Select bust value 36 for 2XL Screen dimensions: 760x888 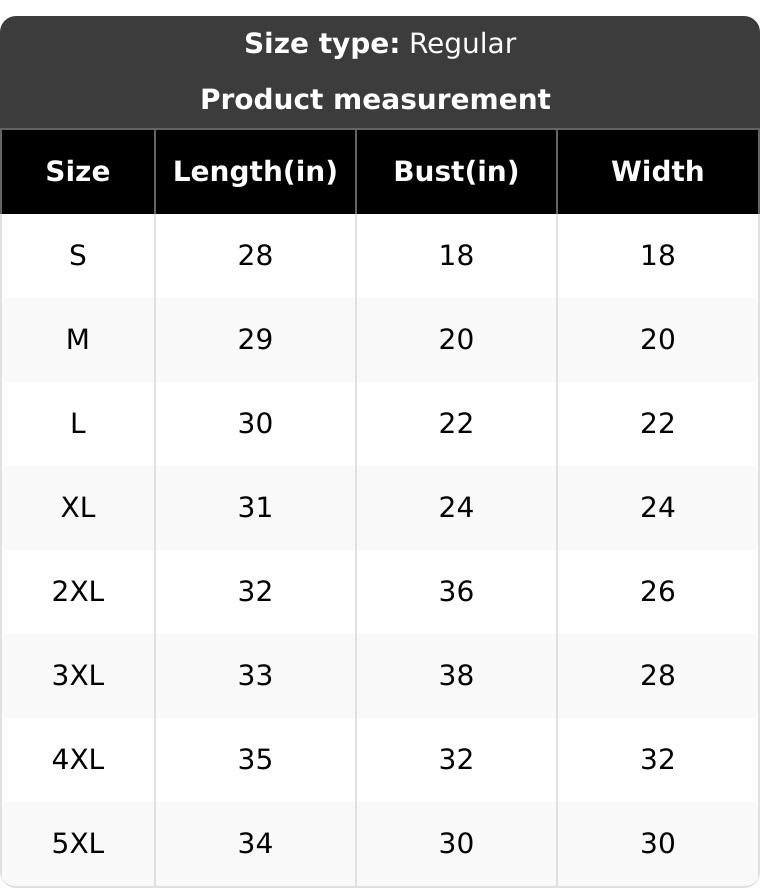click(x=456, y=592)
